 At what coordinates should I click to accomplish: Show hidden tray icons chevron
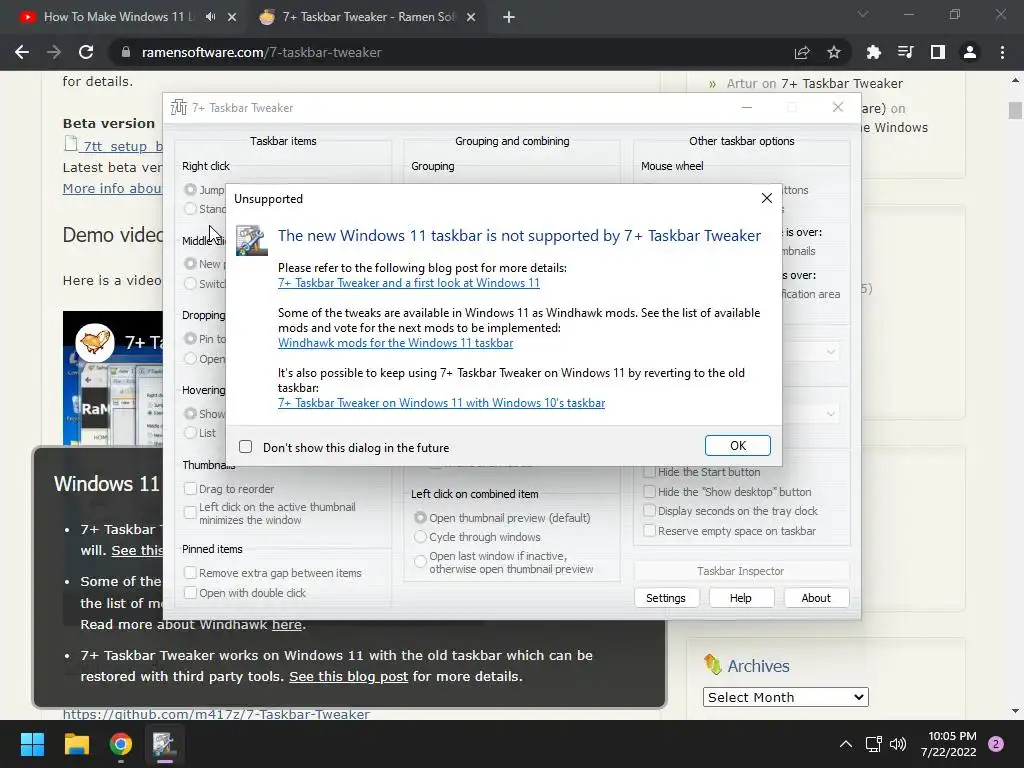pyautogui.click(x=846, y=744)
